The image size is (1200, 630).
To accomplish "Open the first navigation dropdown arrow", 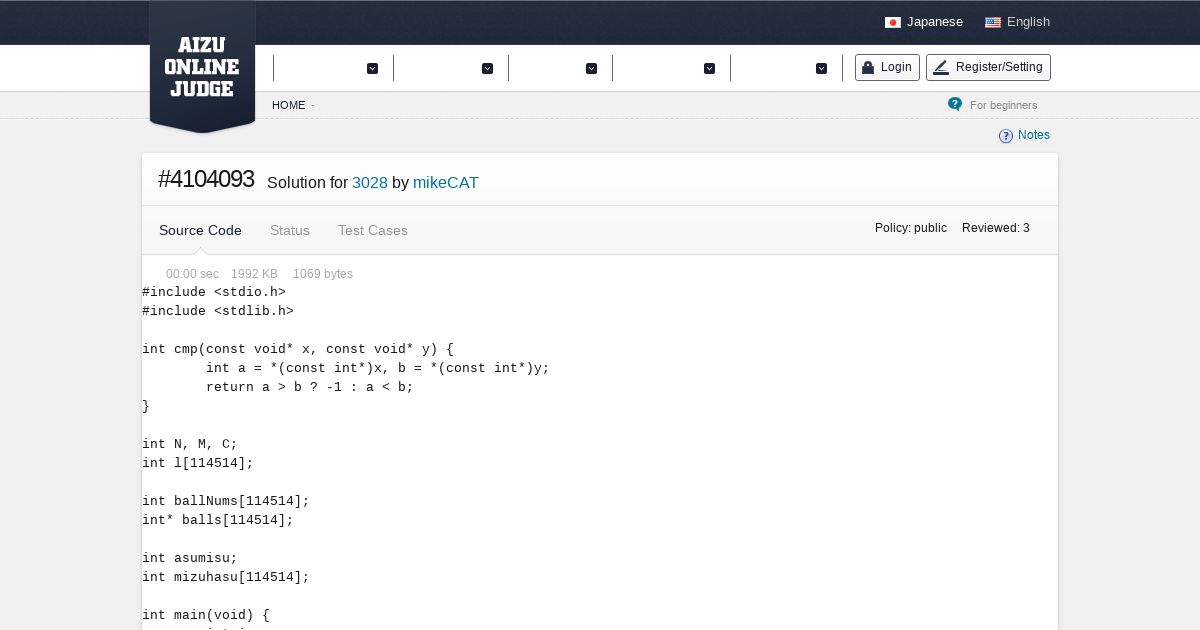I will point(372,68).
